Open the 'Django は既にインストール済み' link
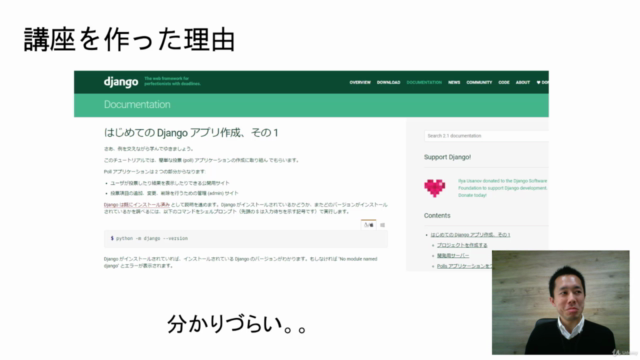This screenshot has height=360, width=640. pos(137,205)
